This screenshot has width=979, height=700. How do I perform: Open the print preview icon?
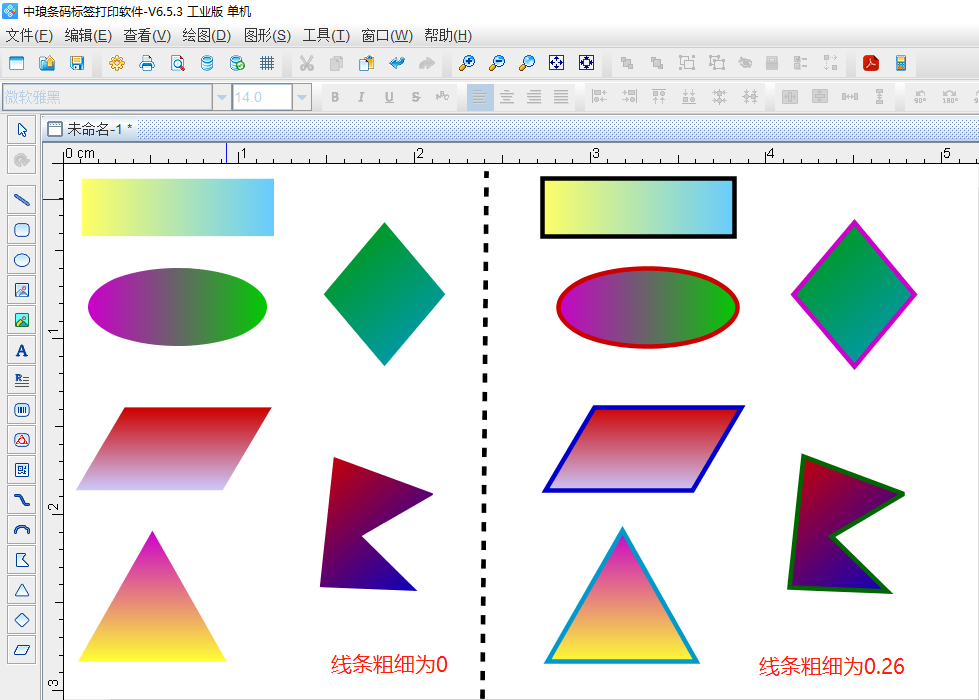[177, 63]
